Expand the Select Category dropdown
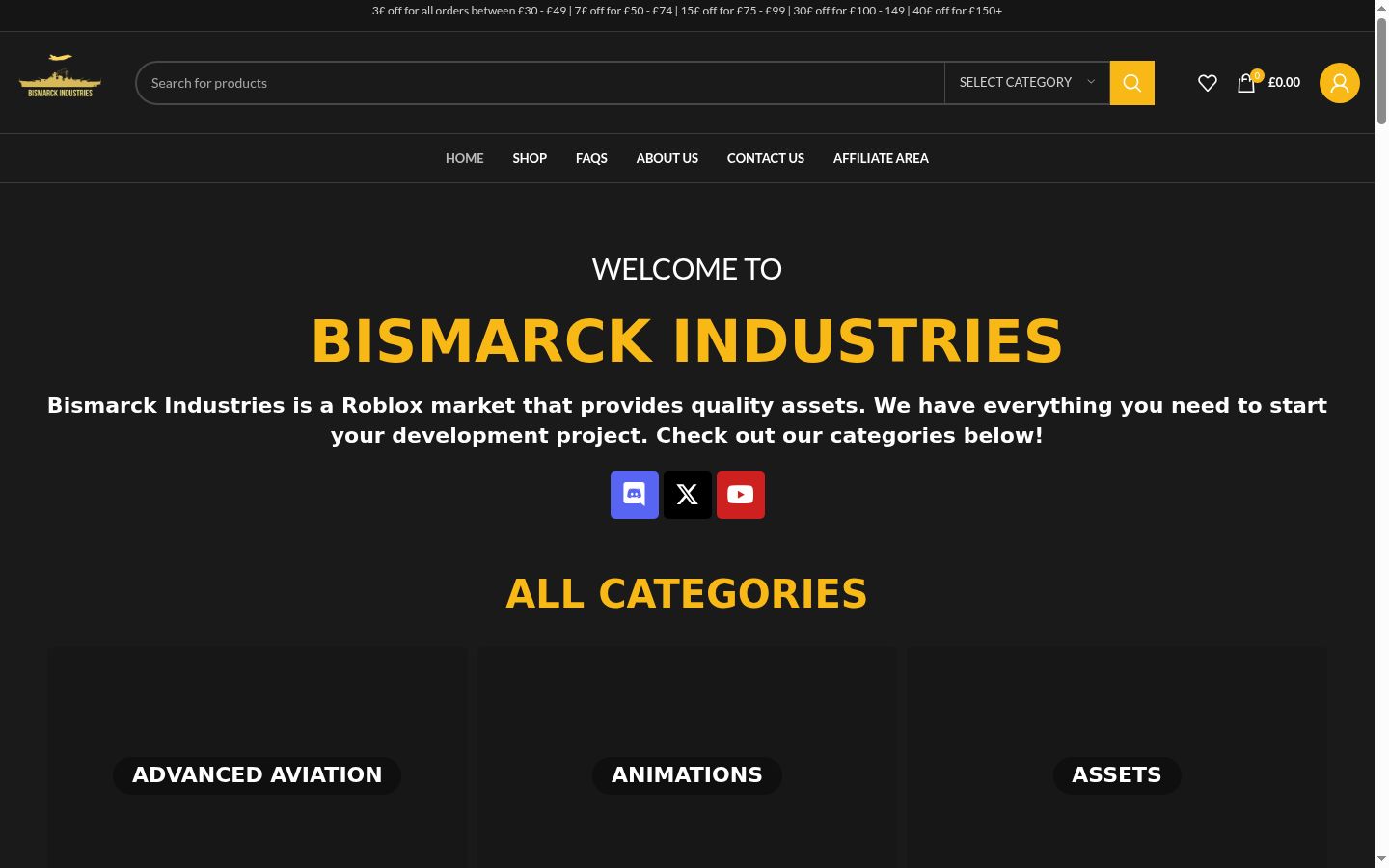This screenshot has width=1389, height=868. click(1027, 83)
